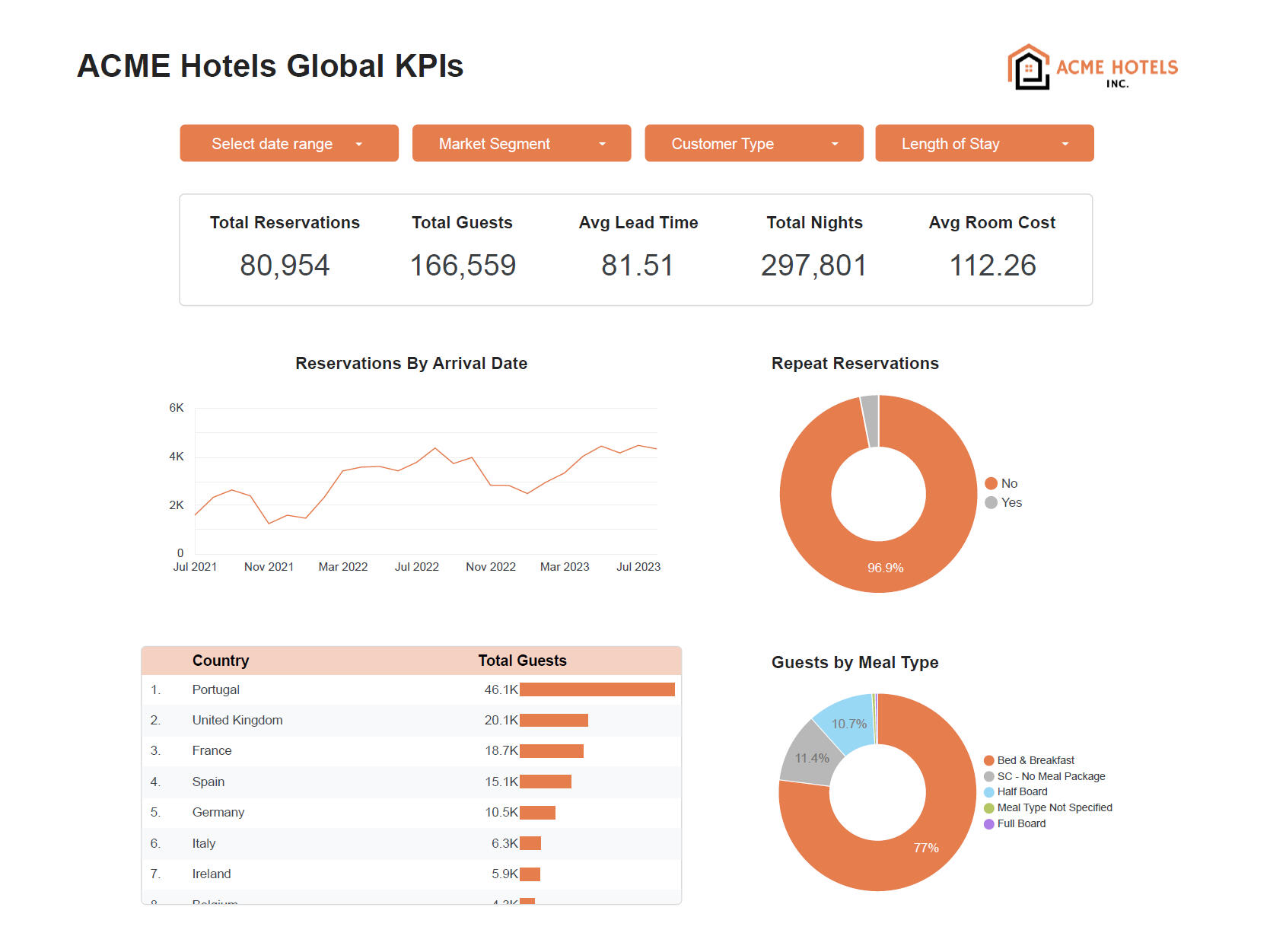Image resolution: width=1270 pixels, height=952 pixels.
Task: Click the 77% segment in Guests by Meal Type
Action: [925, 846]
